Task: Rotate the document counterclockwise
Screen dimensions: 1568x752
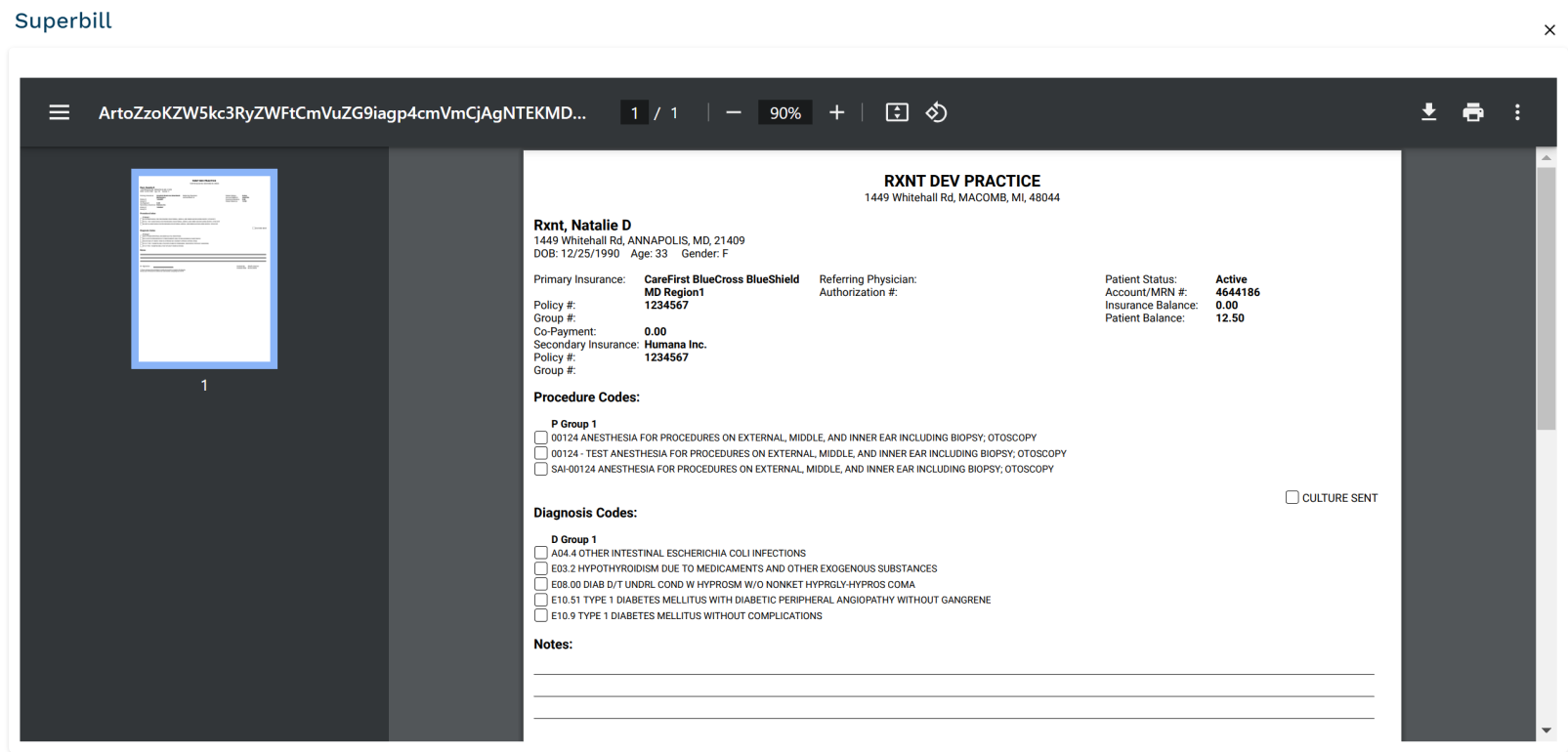Action: tap(936, 112)
